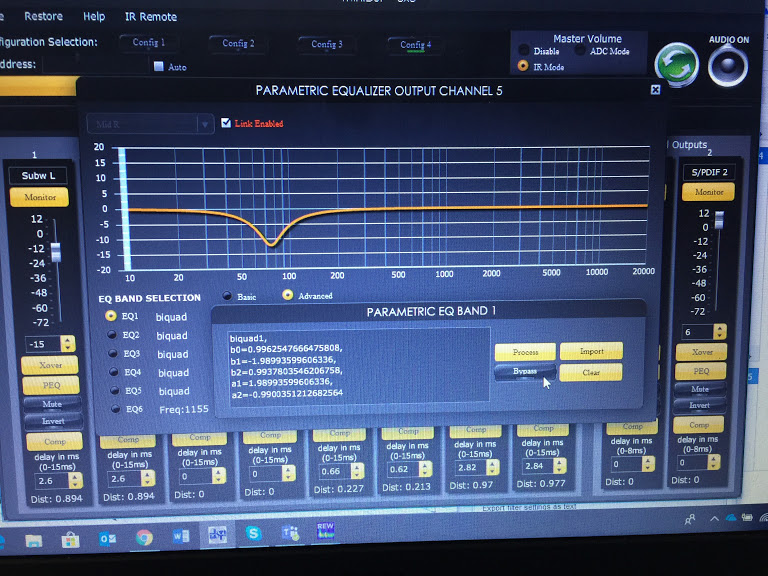Click the OneDrive cloud tray icon
768x576 pixels.
click(731, 517)
